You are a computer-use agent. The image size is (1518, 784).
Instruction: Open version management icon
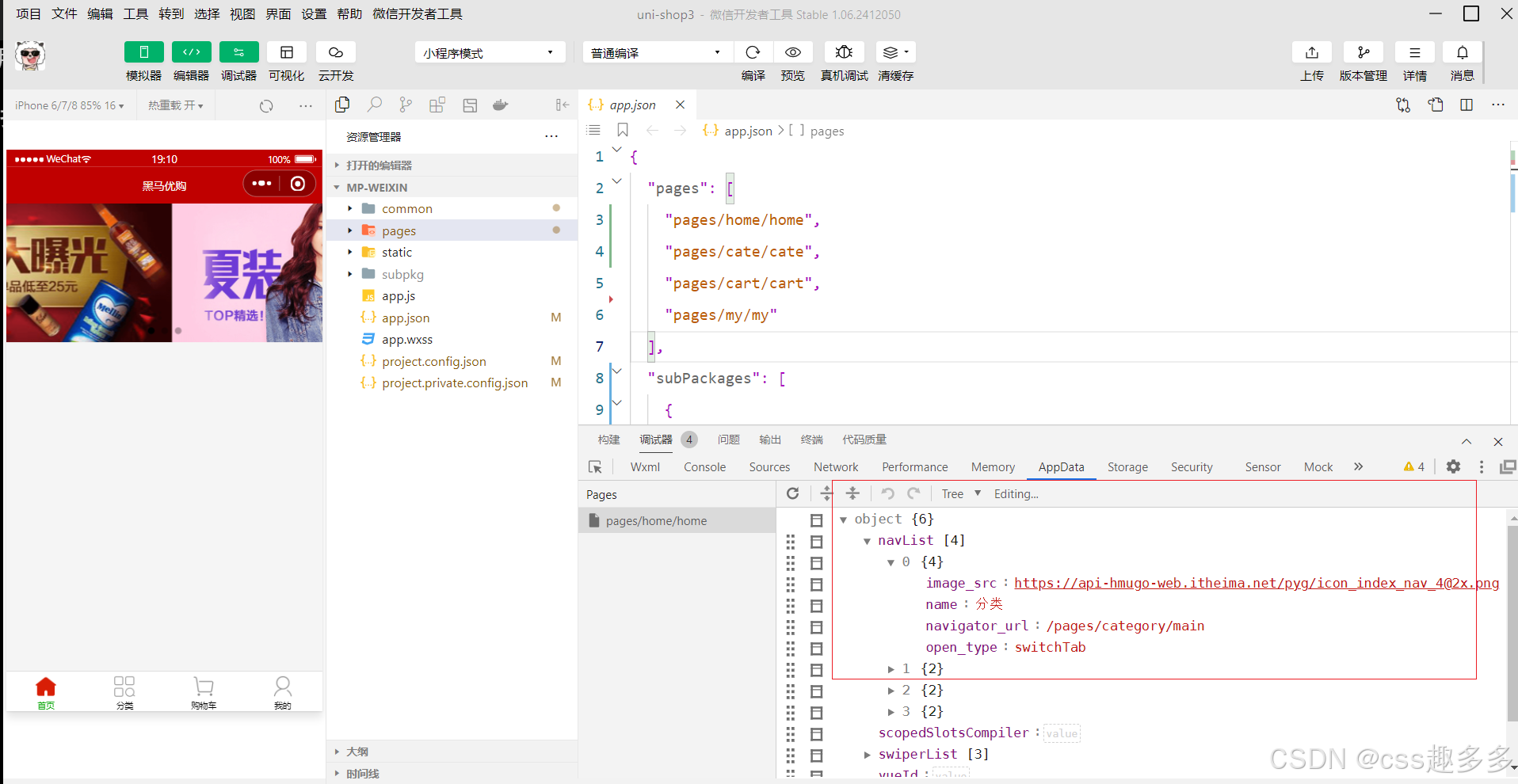point(1364,52)
